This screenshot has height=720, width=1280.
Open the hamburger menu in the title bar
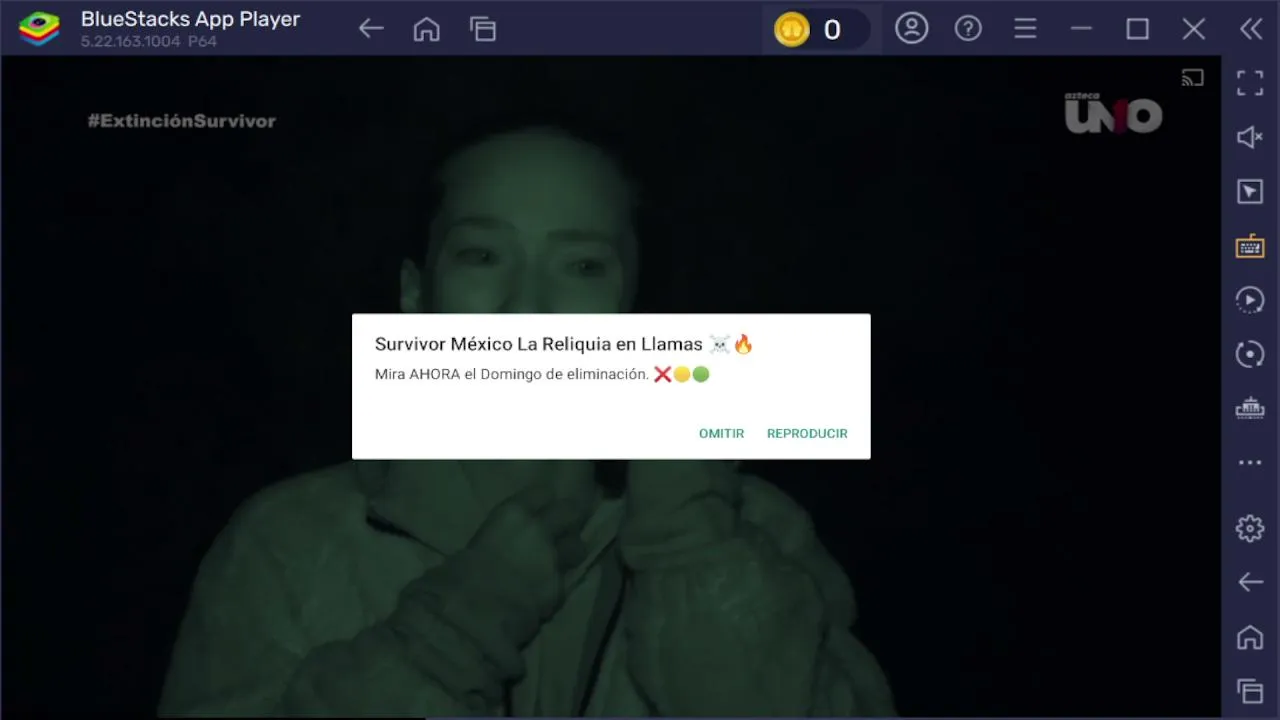(1025, 29)
